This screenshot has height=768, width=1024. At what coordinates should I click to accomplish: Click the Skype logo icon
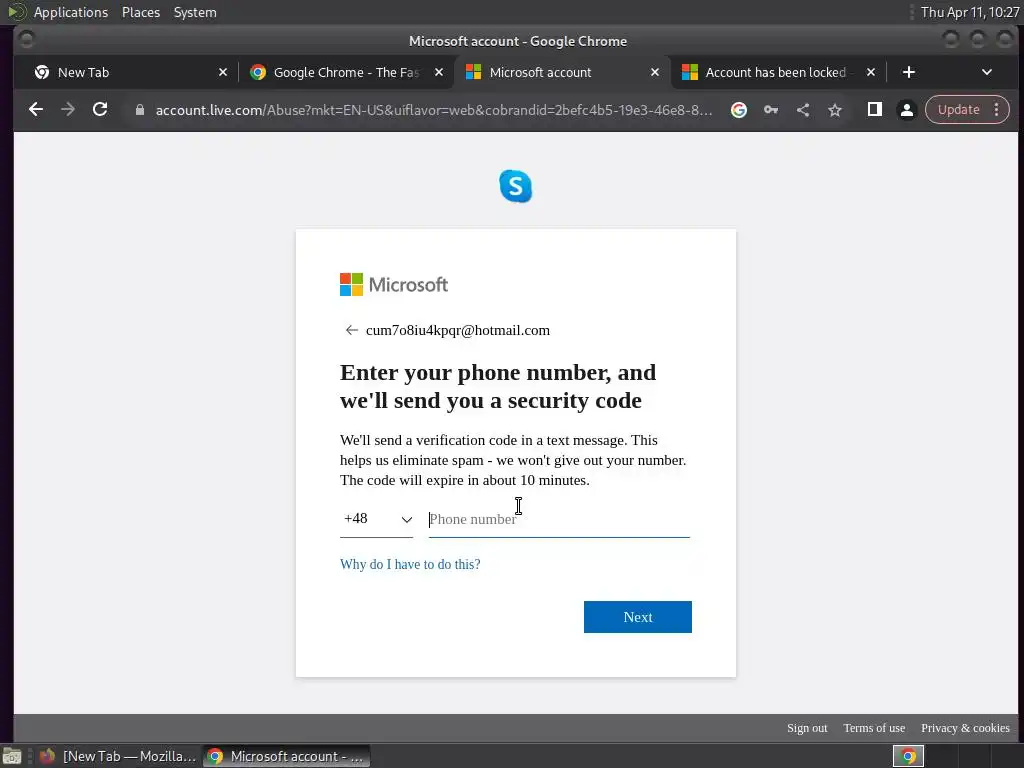tap(516, 186)
